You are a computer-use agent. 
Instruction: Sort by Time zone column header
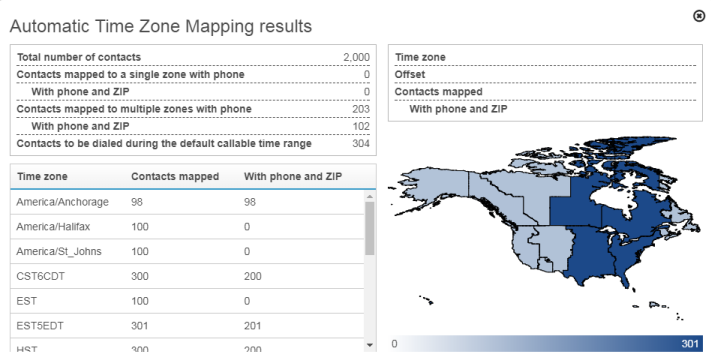coord(42,176)
